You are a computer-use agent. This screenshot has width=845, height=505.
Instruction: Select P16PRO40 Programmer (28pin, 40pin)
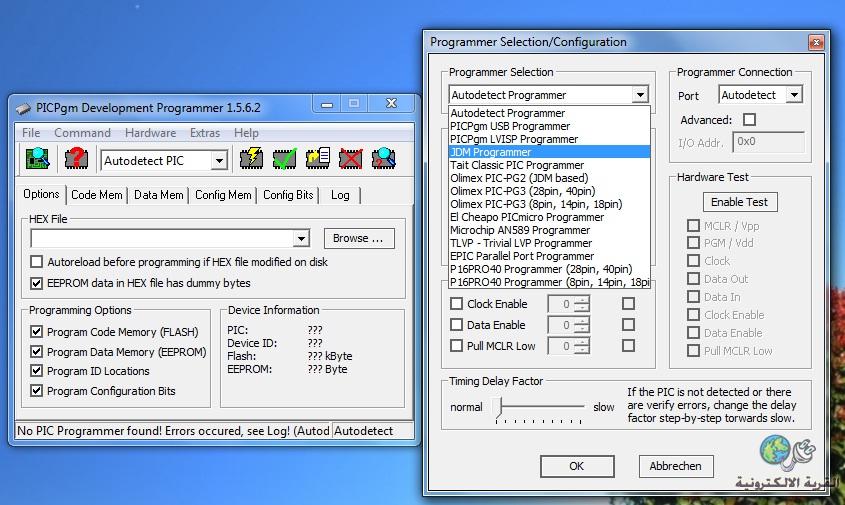[549, 269]
